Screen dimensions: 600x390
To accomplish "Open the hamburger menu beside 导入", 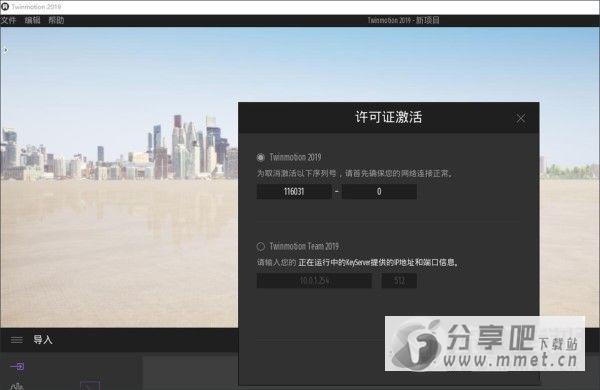I will click(16, 340).
